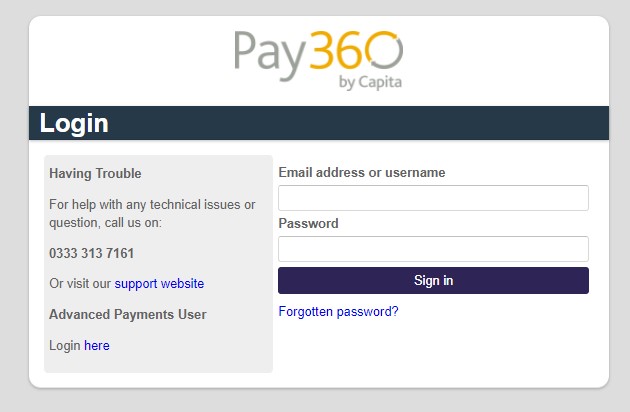This screenshot has height=412, width=630.
Task: Click the Login header bar title
Action: (x=74, y=123)
